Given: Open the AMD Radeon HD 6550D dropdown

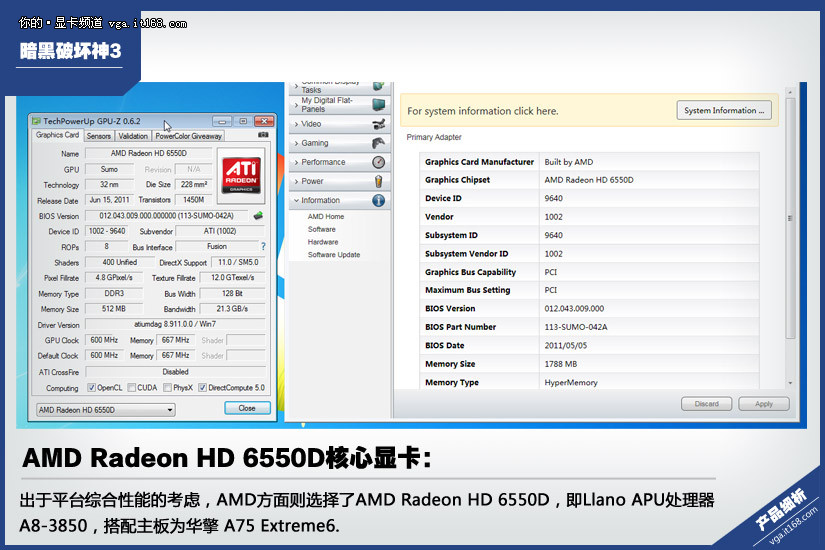Looking at the screenshot, I should coord(106,410).
